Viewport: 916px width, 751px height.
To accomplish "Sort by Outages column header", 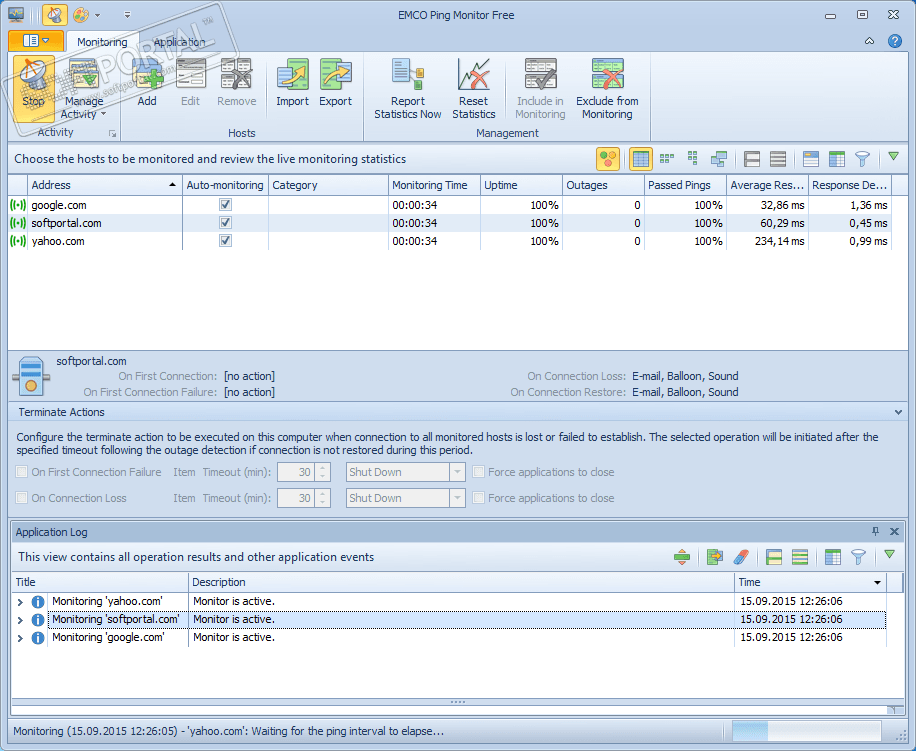I will [603, 185].
